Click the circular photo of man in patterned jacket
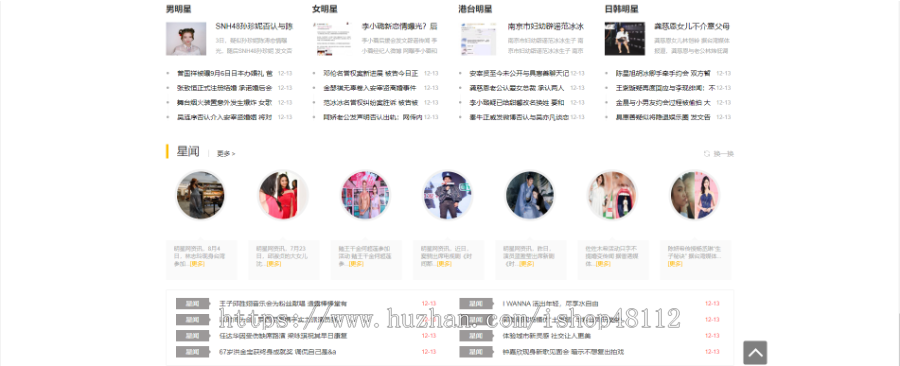Viewport: 900px width, 366px height. (448, 195)
